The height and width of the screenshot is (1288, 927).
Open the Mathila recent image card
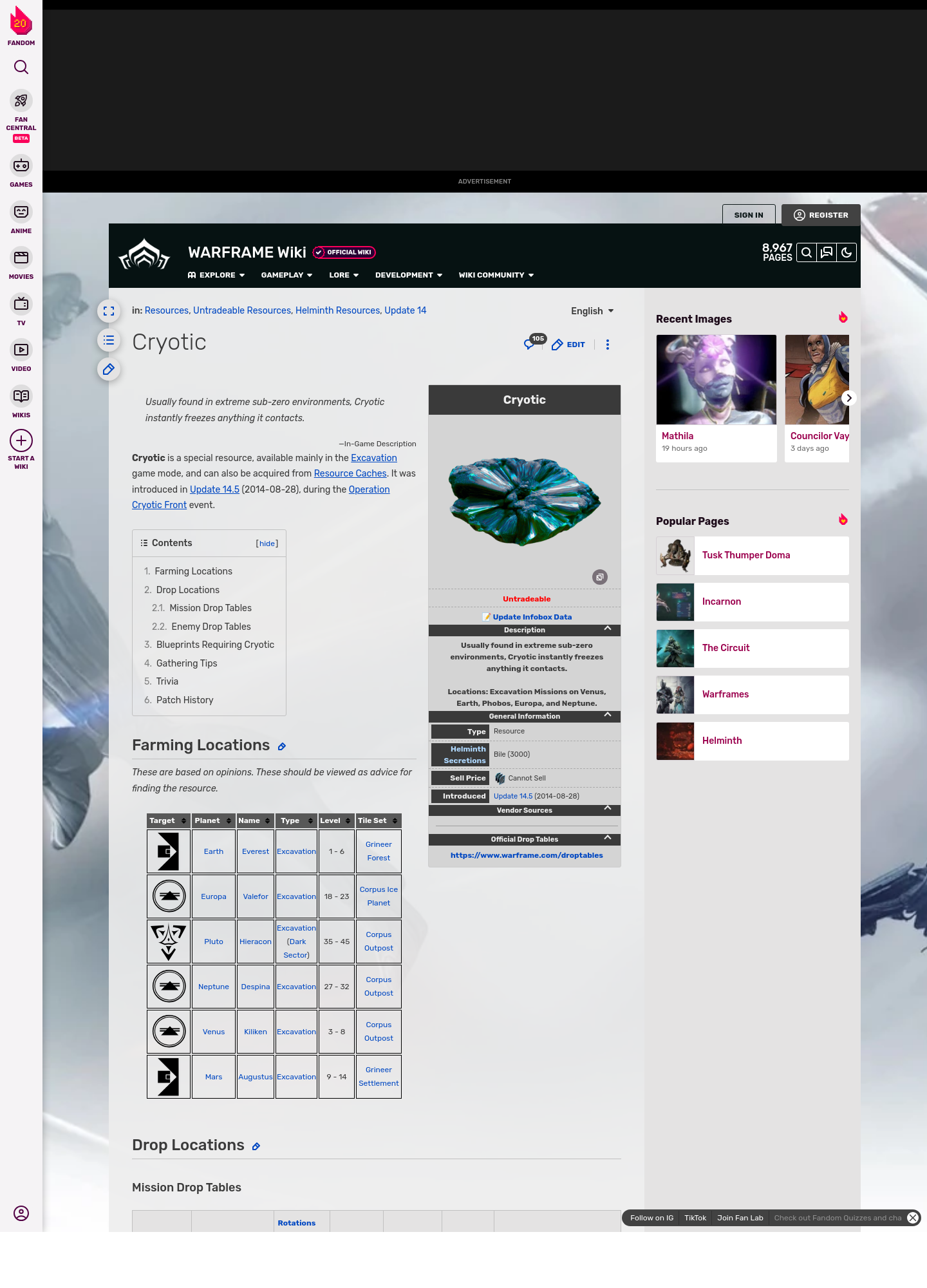716,398
